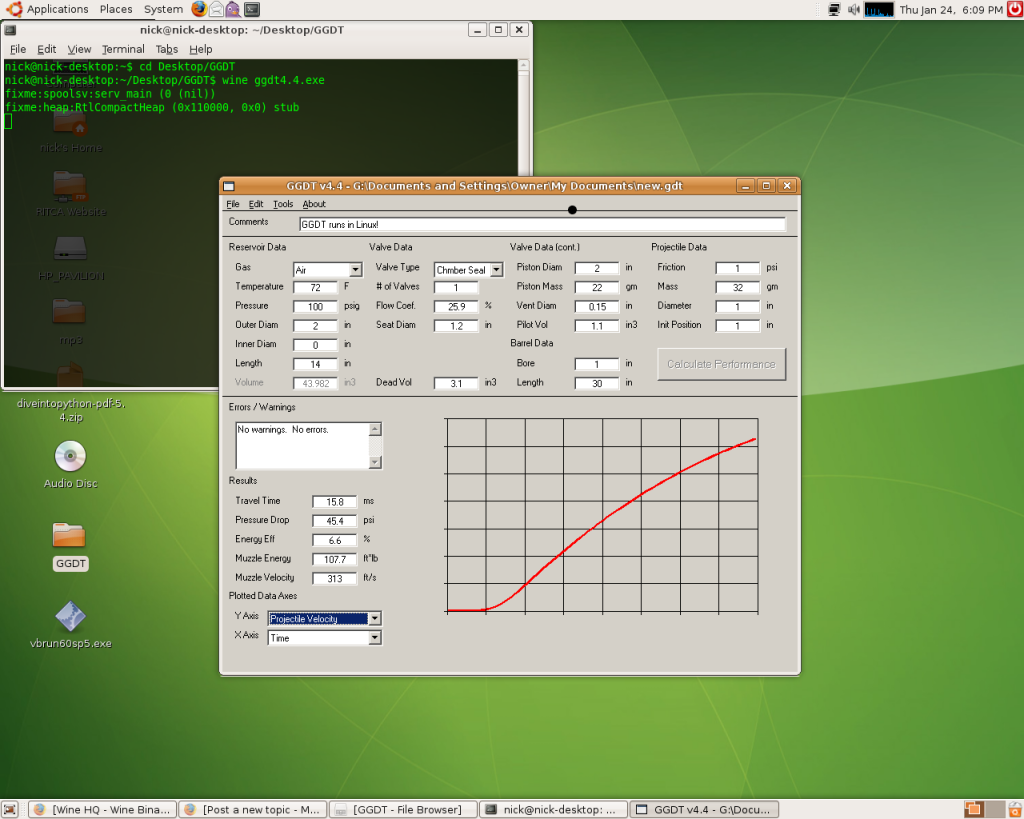Open the X Axis Time dropdown
Viewport: 1024px width, 819px height.
pyautogui.click(x=374, y=638)
